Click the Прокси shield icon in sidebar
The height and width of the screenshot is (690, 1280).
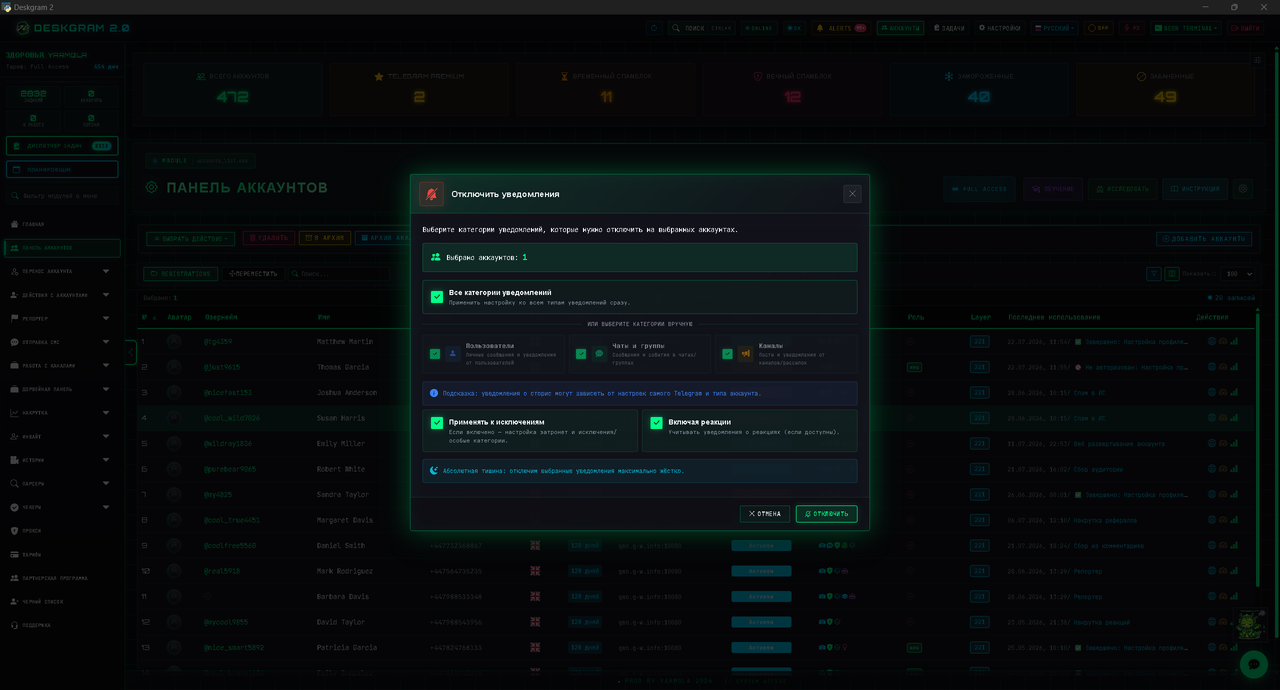14,531
